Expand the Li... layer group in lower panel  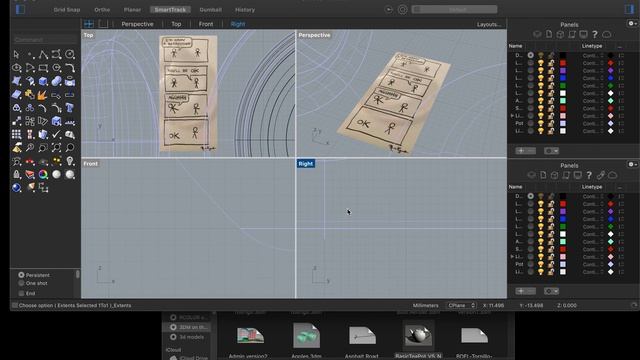(512, 257)
